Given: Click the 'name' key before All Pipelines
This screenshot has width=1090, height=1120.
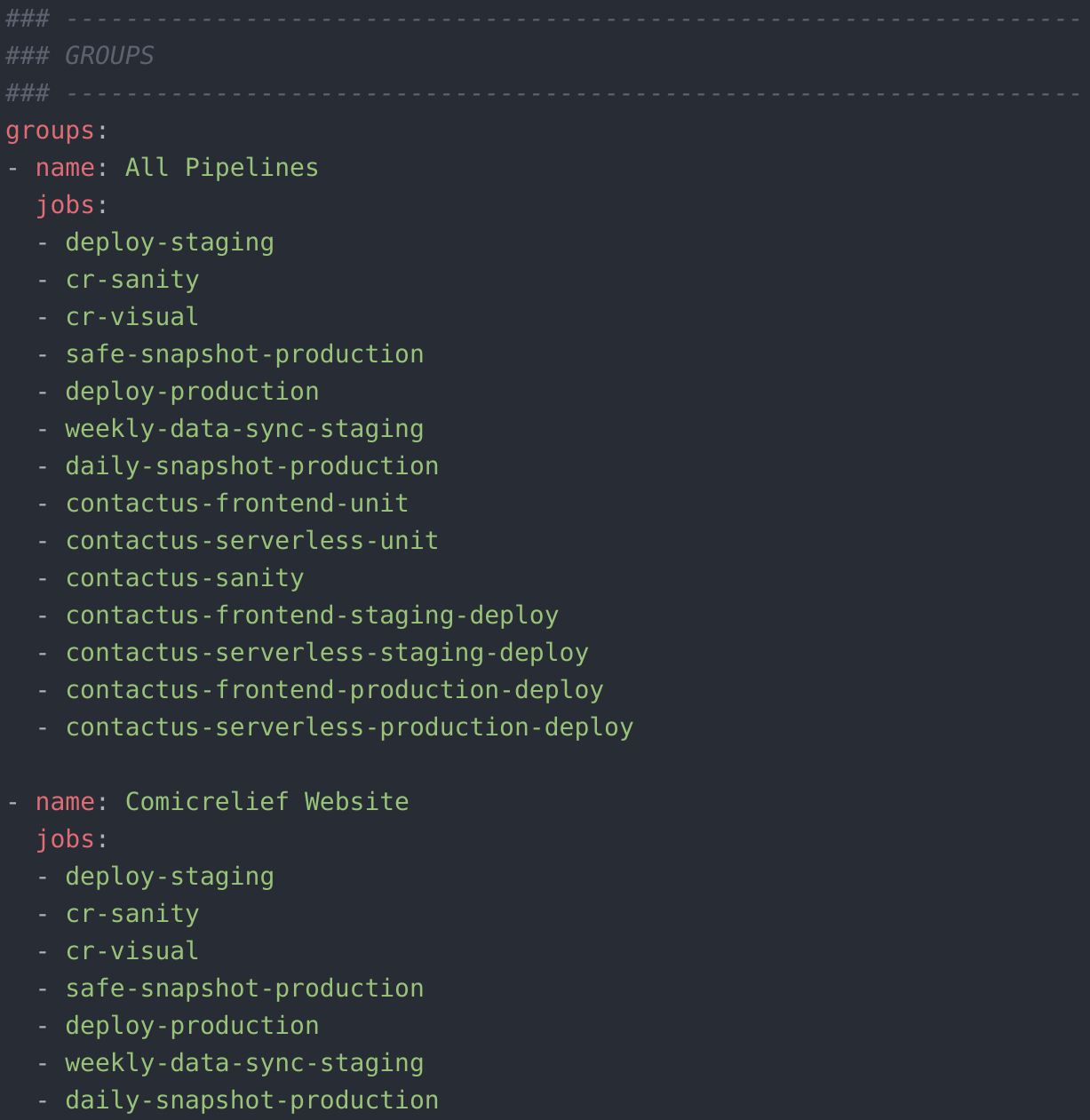Looking at the screenshot, I should click(65, 168).
